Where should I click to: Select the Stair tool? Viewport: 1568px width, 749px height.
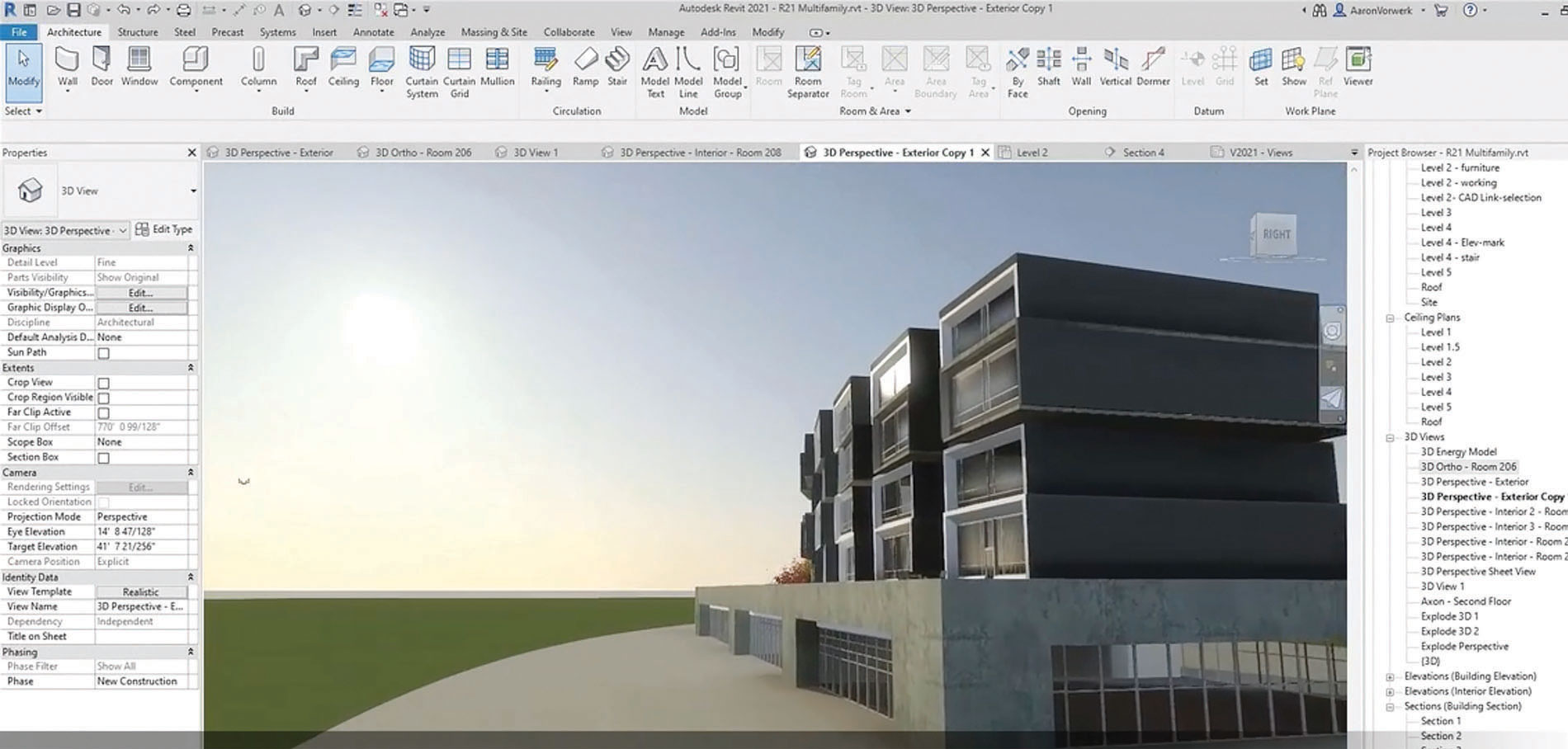[617, 68]
